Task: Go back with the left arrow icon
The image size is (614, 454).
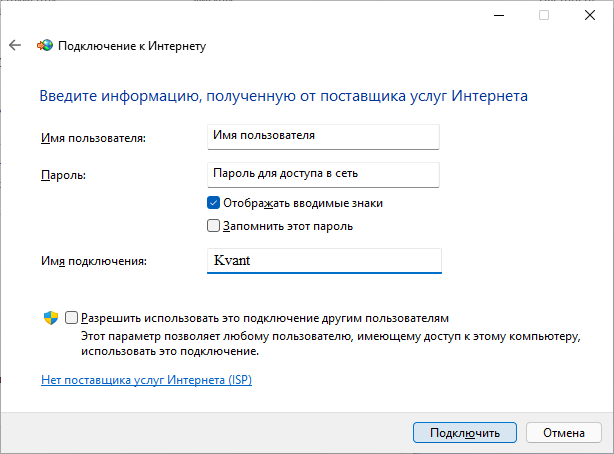Action: (15, 45)
